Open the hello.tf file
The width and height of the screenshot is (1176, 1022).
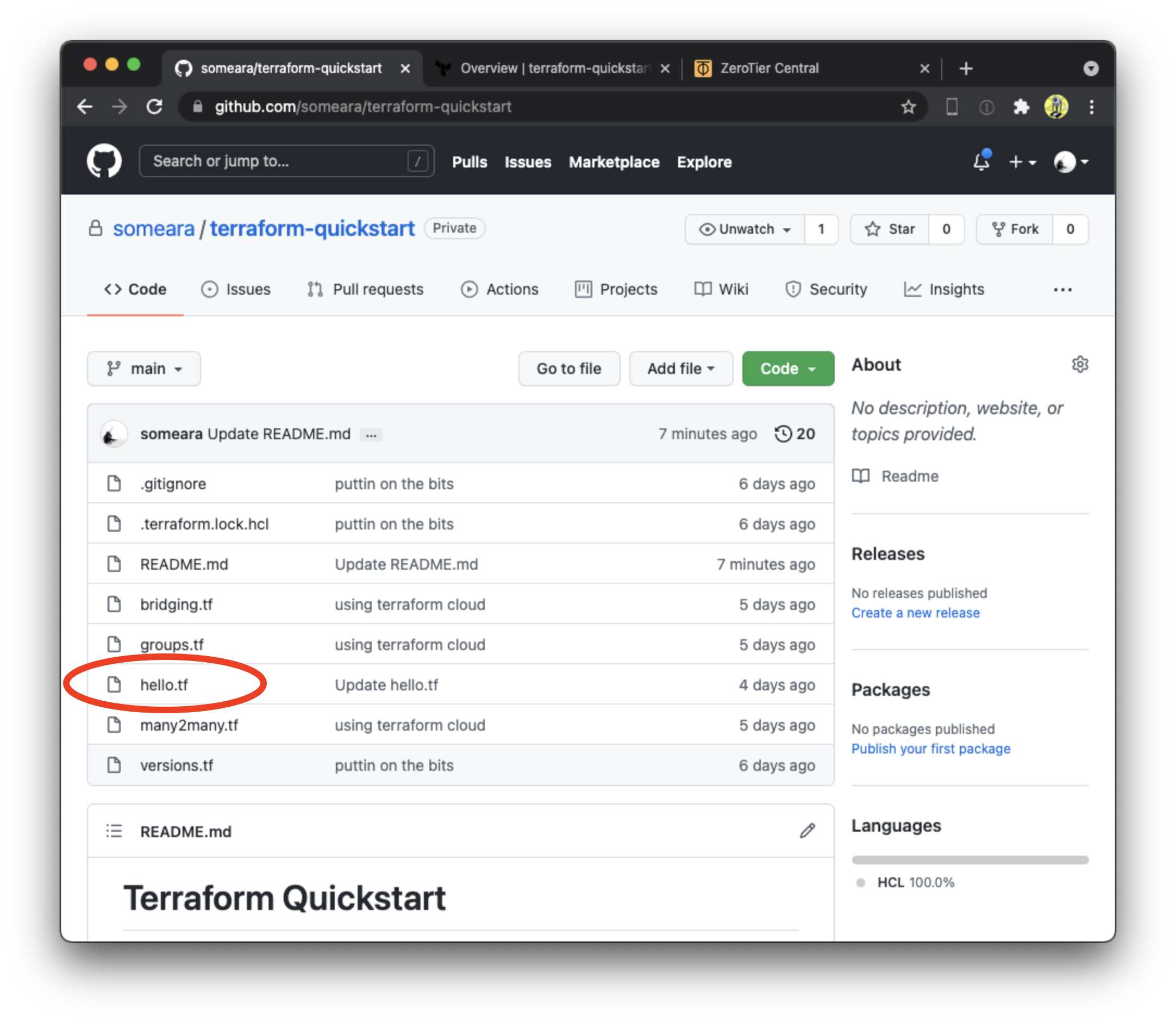point(164,685)
